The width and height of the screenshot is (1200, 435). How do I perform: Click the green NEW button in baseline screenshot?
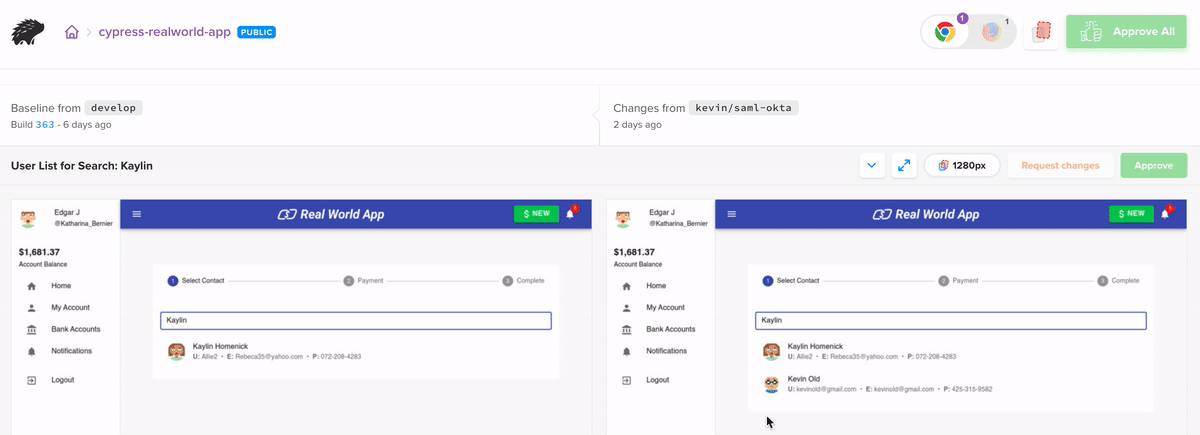tap(535, 214)
